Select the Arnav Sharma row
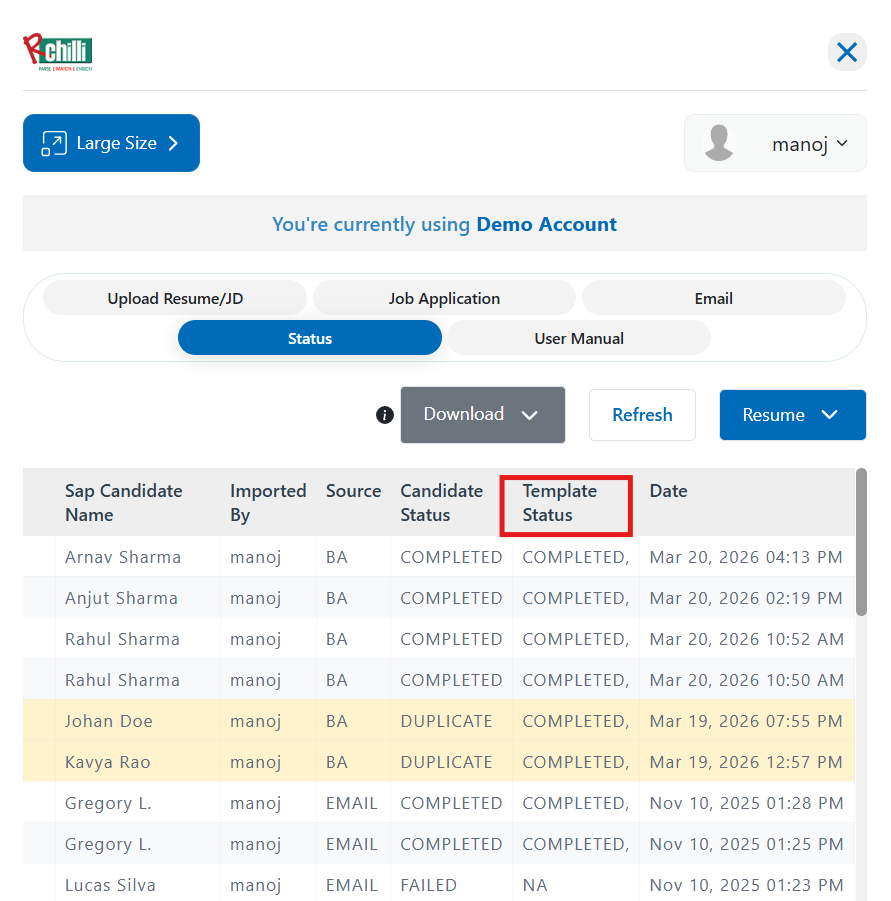 pos(123,557)
